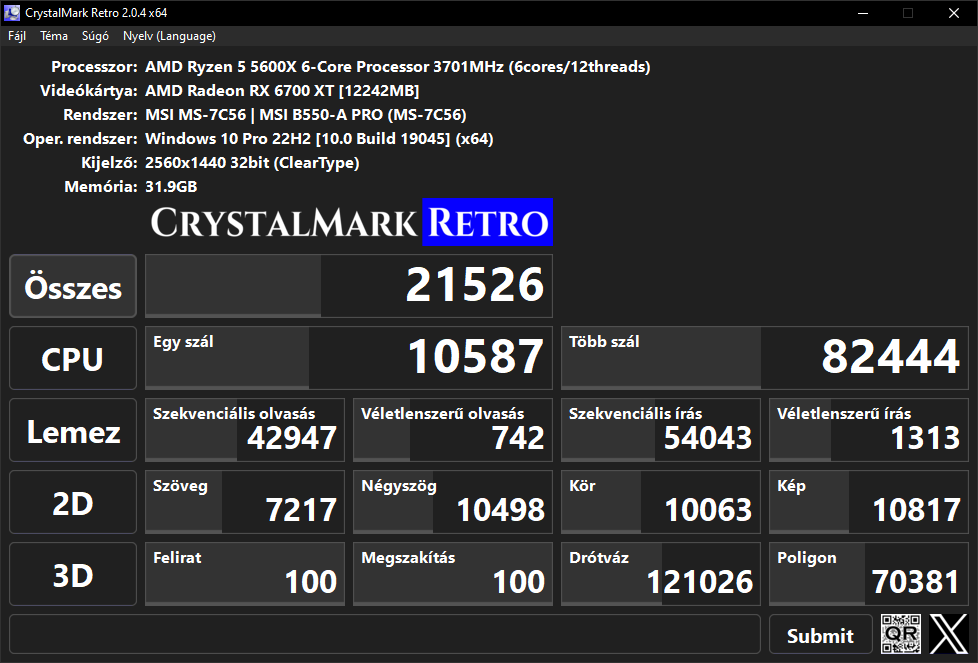Click the Kép score 10817
The height and width of the screenshot is (663, 978).
click(x=869, y=503)
